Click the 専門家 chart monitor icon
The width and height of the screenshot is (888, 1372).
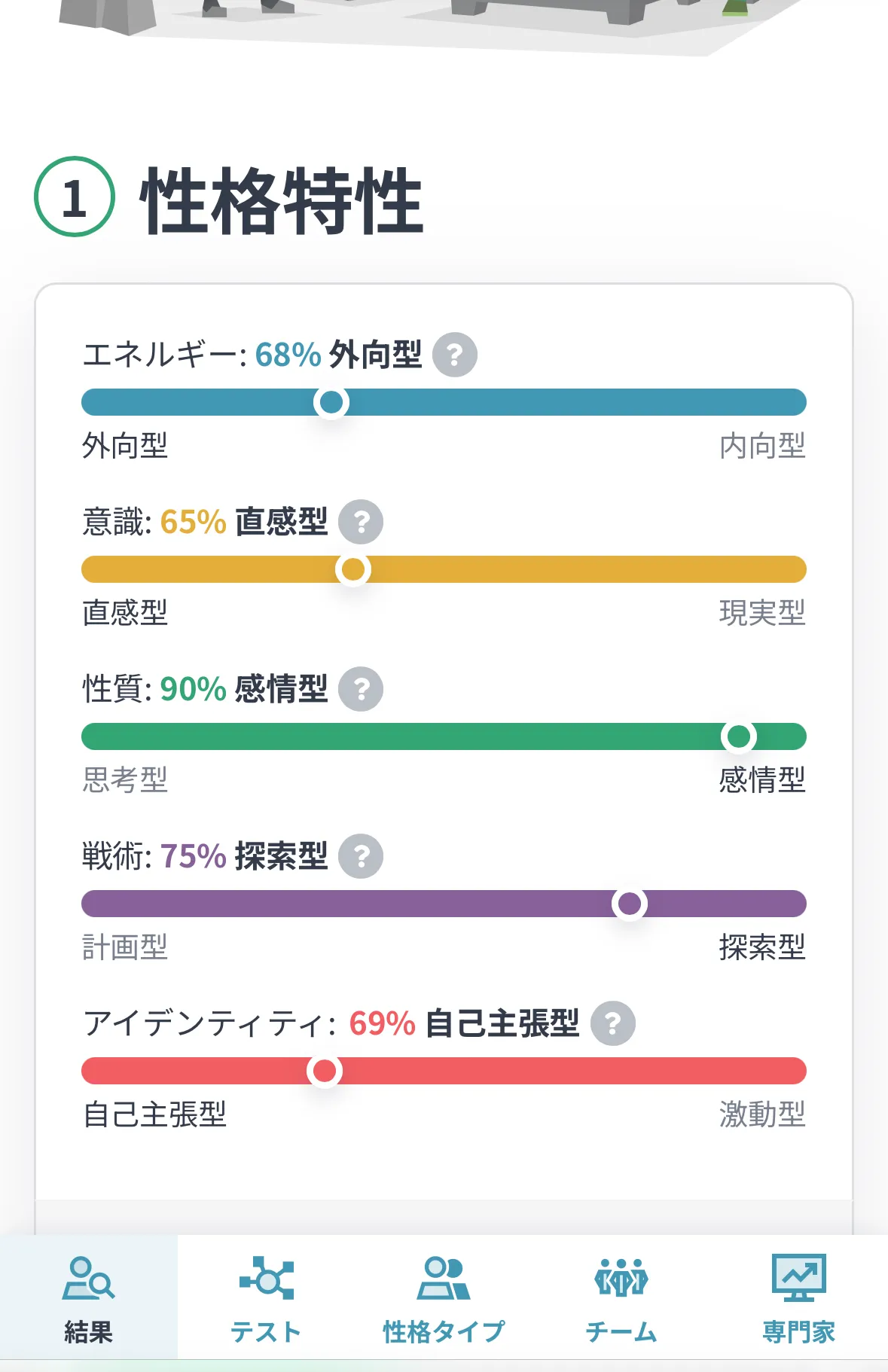tap(798, 1278)
